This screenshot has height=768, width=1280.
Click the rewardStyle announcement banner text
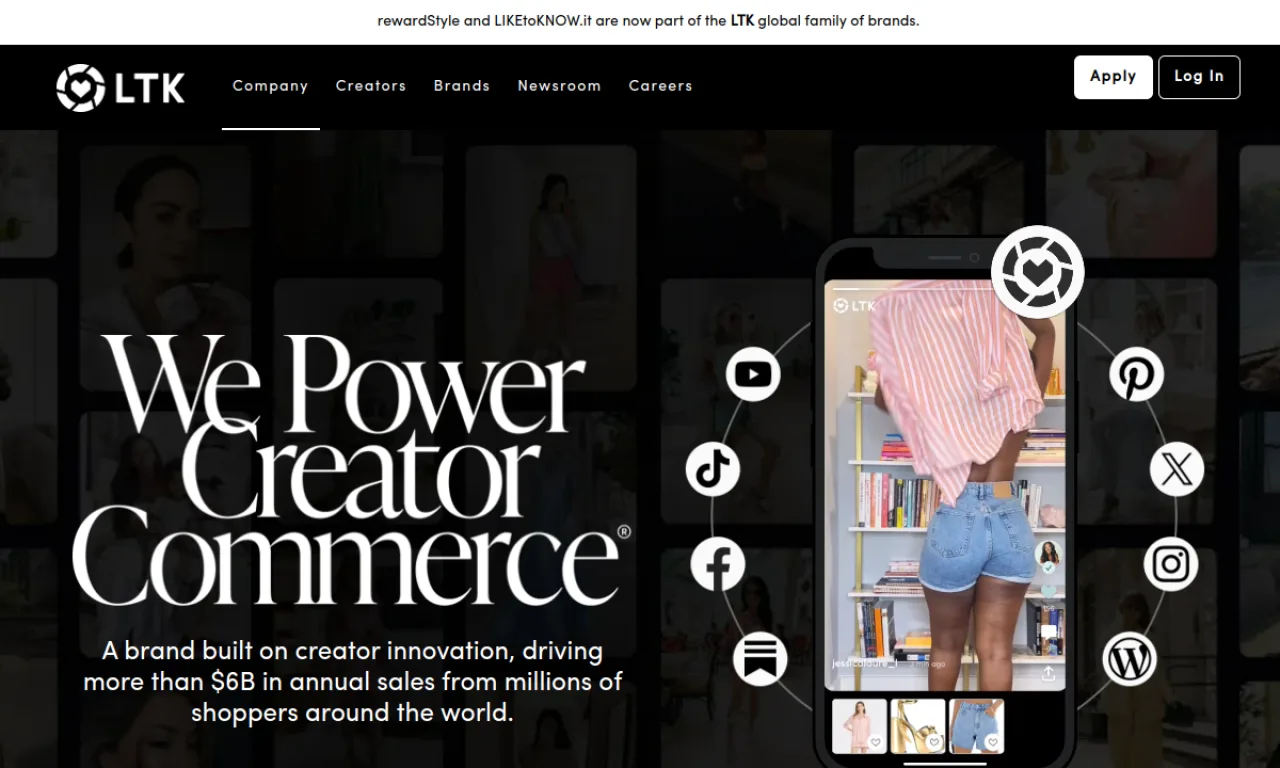click(648, 20)
